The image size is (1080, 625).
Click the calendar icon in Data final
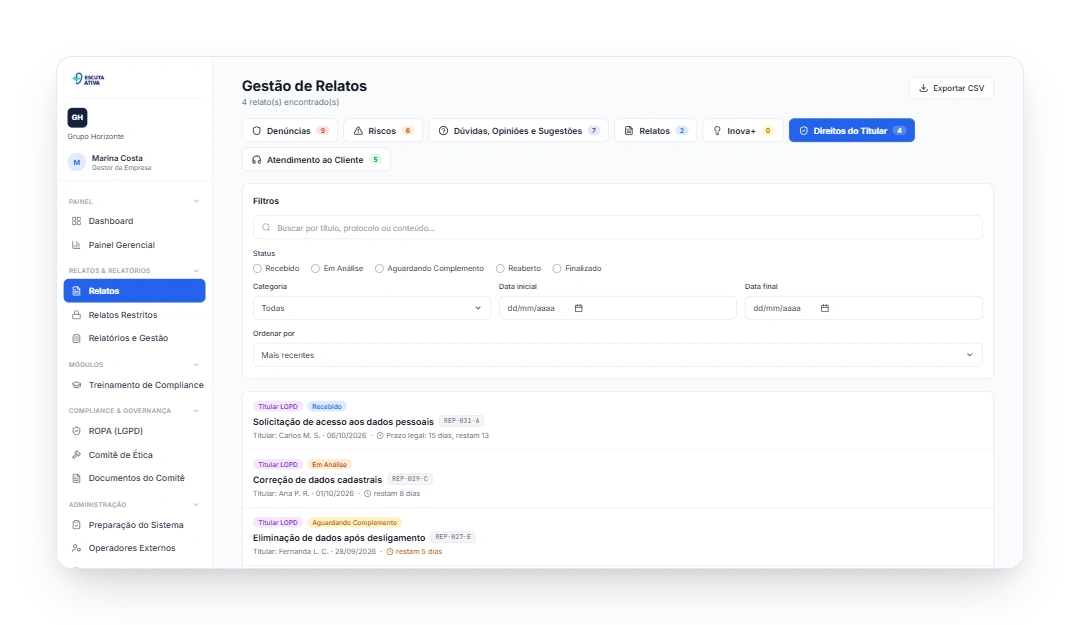(824, 308)
